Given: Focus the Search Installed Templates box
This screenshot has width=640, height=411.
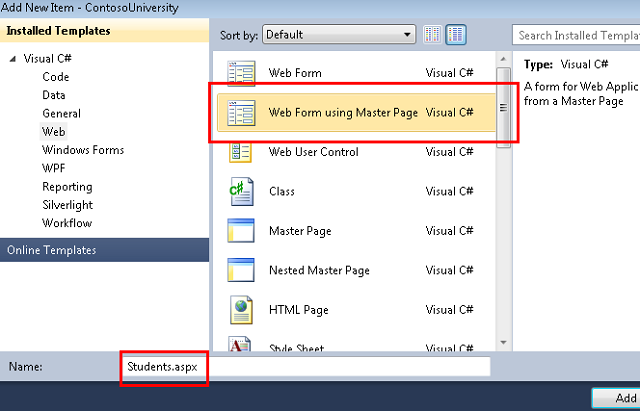Looking at the screenshot, I should pos(575,35).
